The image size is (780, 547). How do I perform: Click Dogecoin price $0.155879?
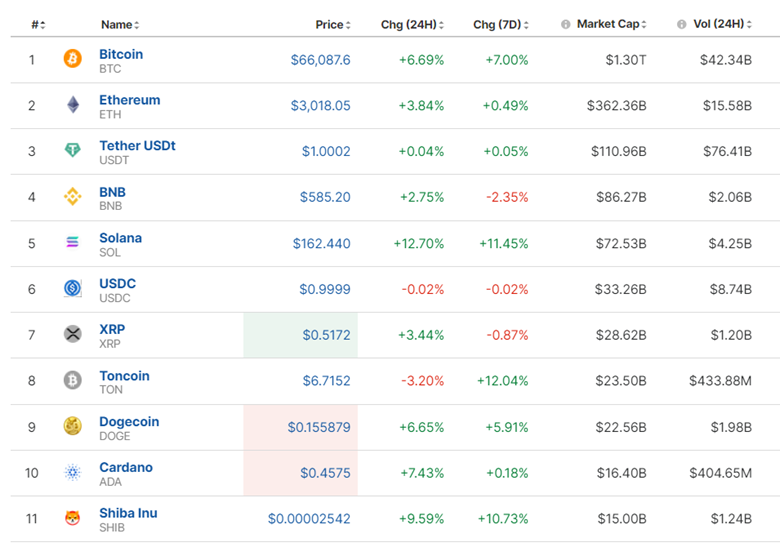click(319, 427)
